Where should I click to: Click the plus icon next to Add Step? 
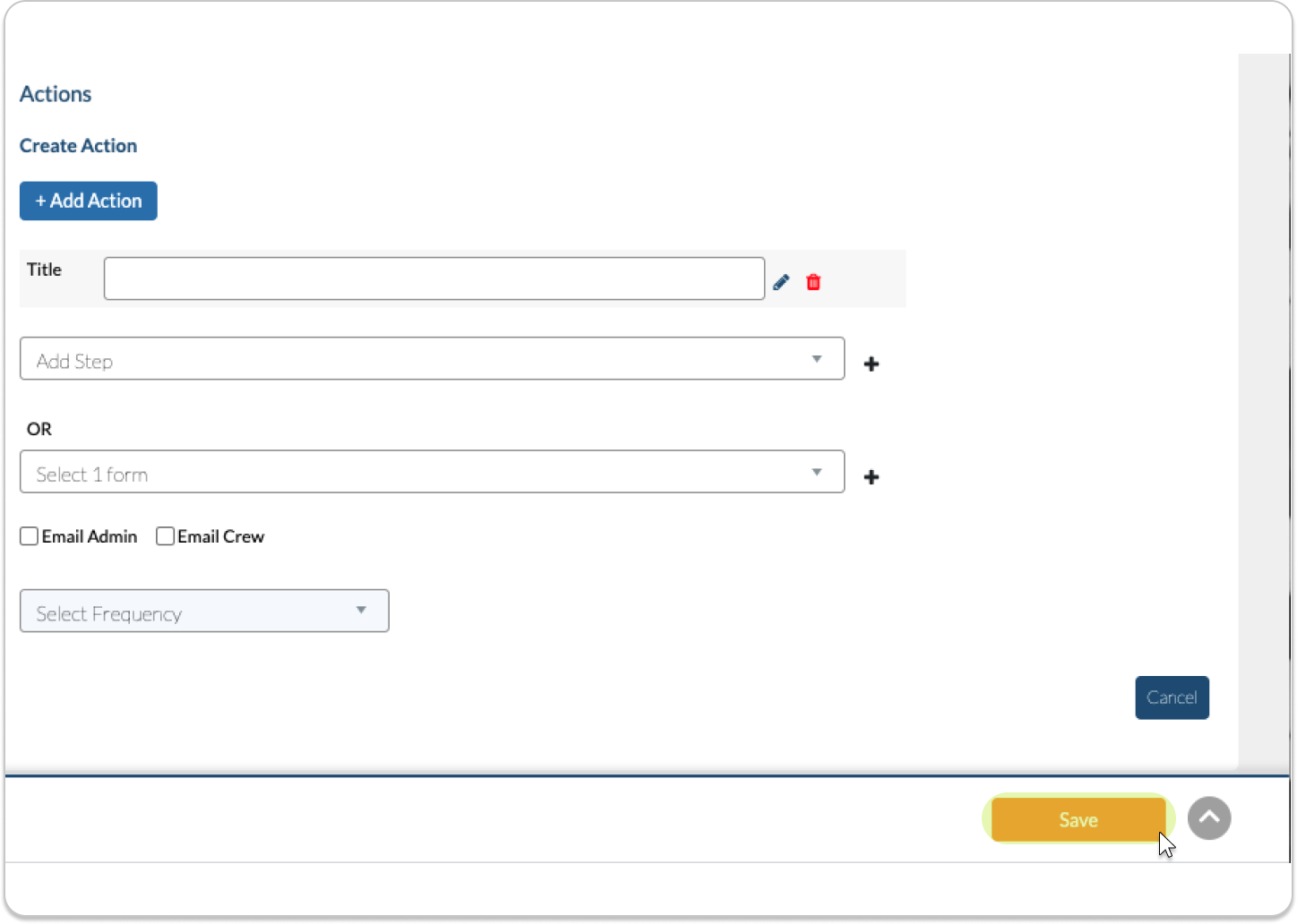[871, 364]
